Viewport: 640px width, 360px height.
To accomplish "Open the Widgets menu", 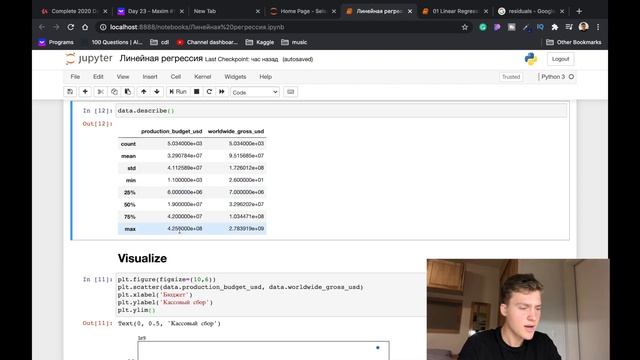I will [x=235, y=77].
